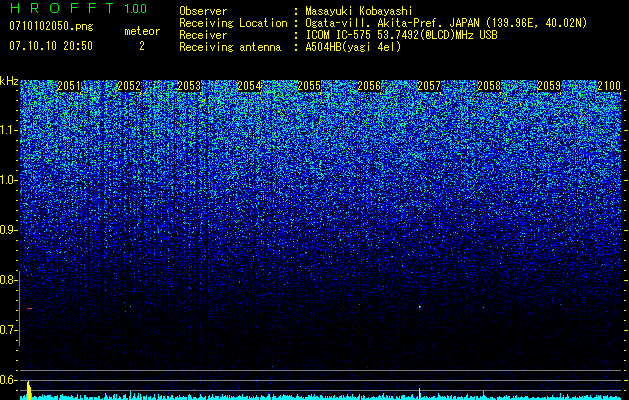
Task: Click the 0.9 frequency axis label
Action: coord(7,230)
